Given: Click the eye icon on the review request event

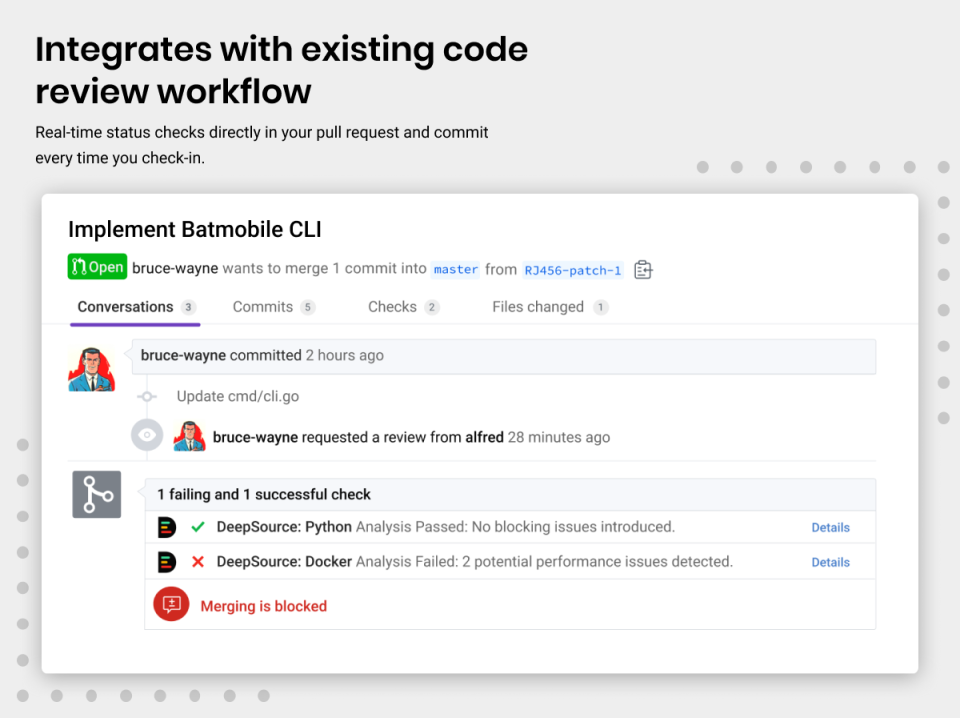Looking at the screenshot, I should click(146, 434).
